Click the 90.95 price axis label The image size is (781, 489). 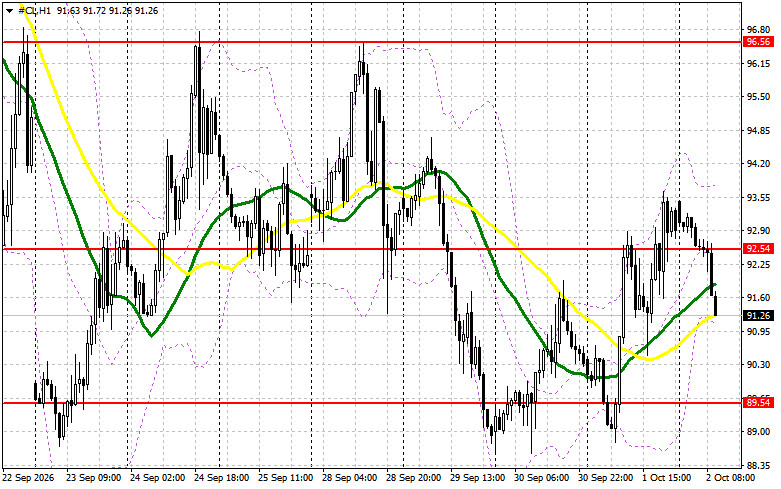(758, 332)
